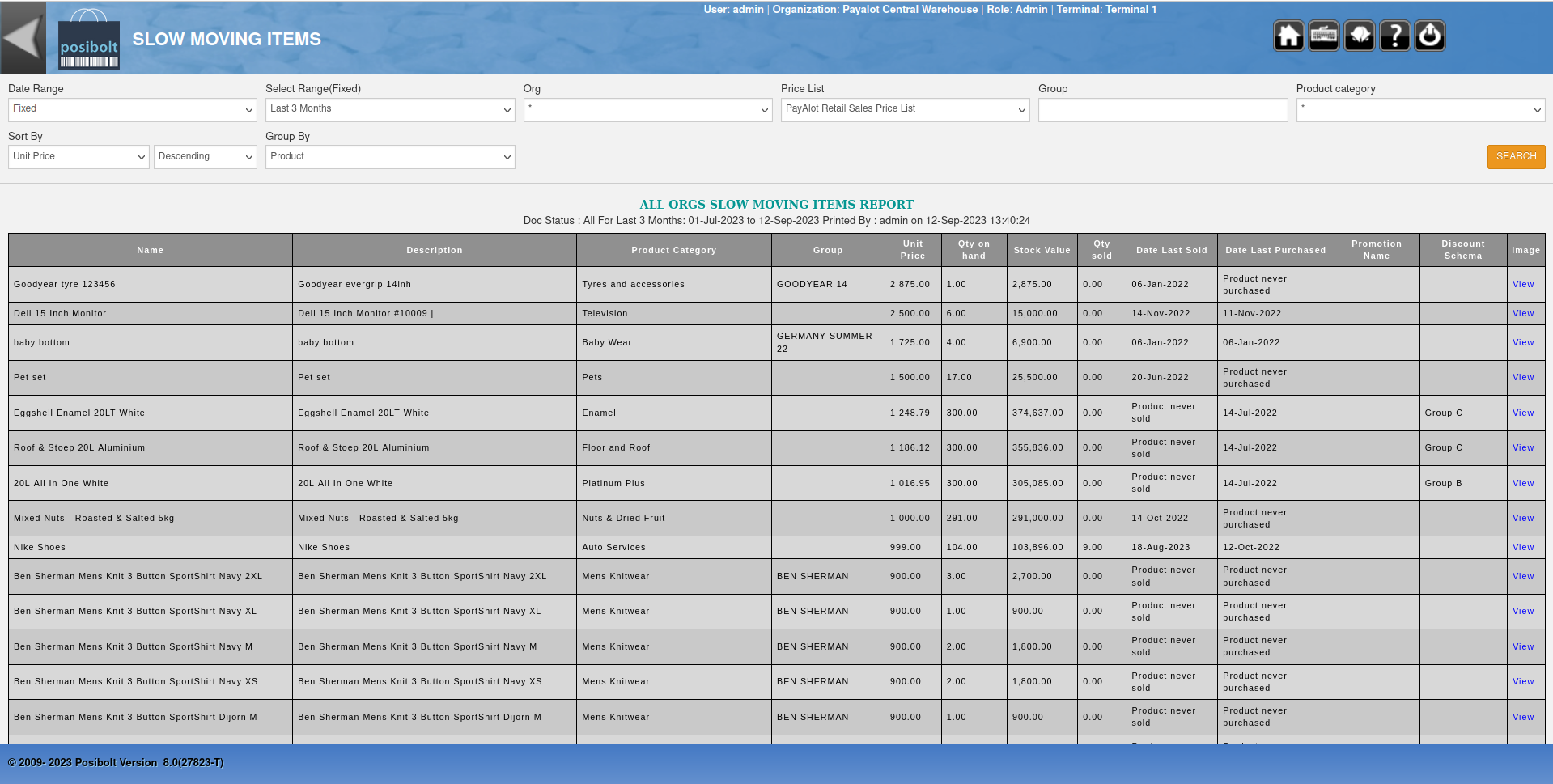This screenshot has height=784, width=1553.
Task: Click the Stock Value column header
Action: click(x=1042, y=251)
